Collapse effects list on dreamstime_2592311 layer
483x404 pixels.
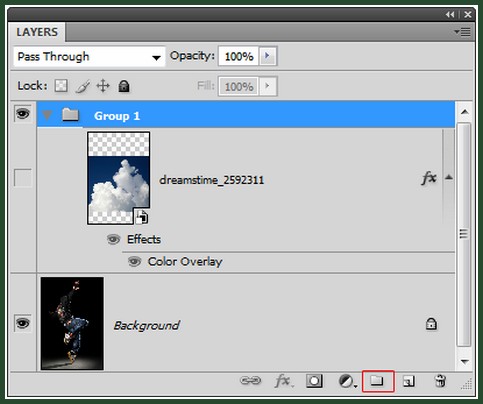click(x=449, y=177)
